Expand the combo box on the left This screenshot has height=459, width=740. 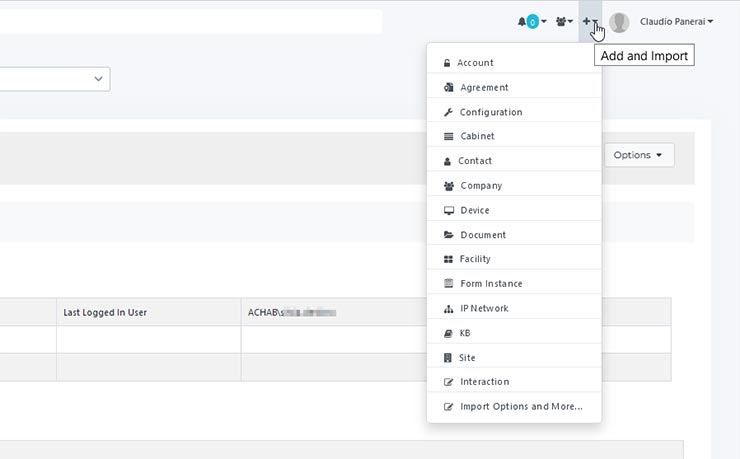[98, 78]
